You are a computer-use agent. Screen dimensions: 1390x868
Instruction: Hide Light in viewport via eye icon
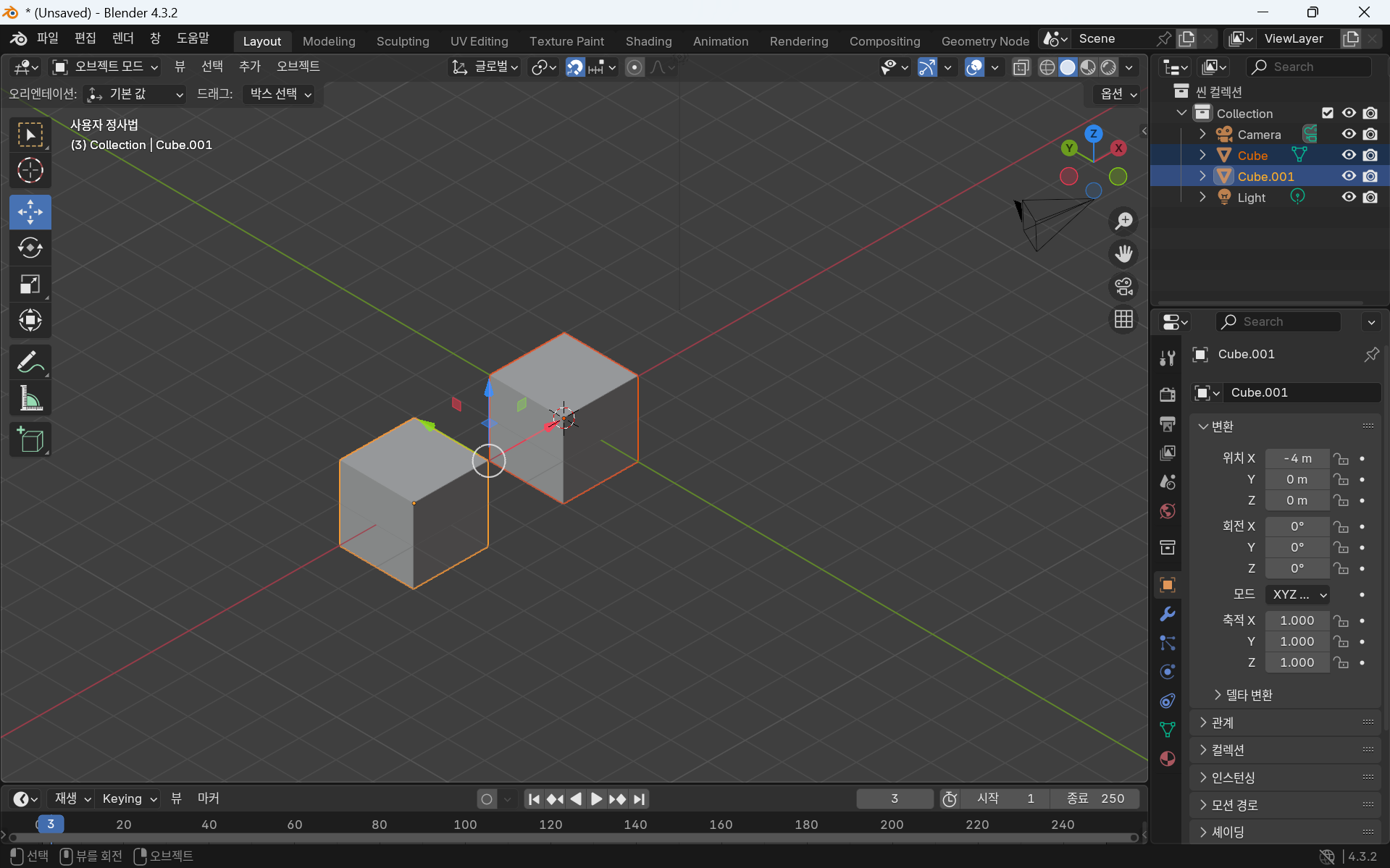(x=1348, y=197)
